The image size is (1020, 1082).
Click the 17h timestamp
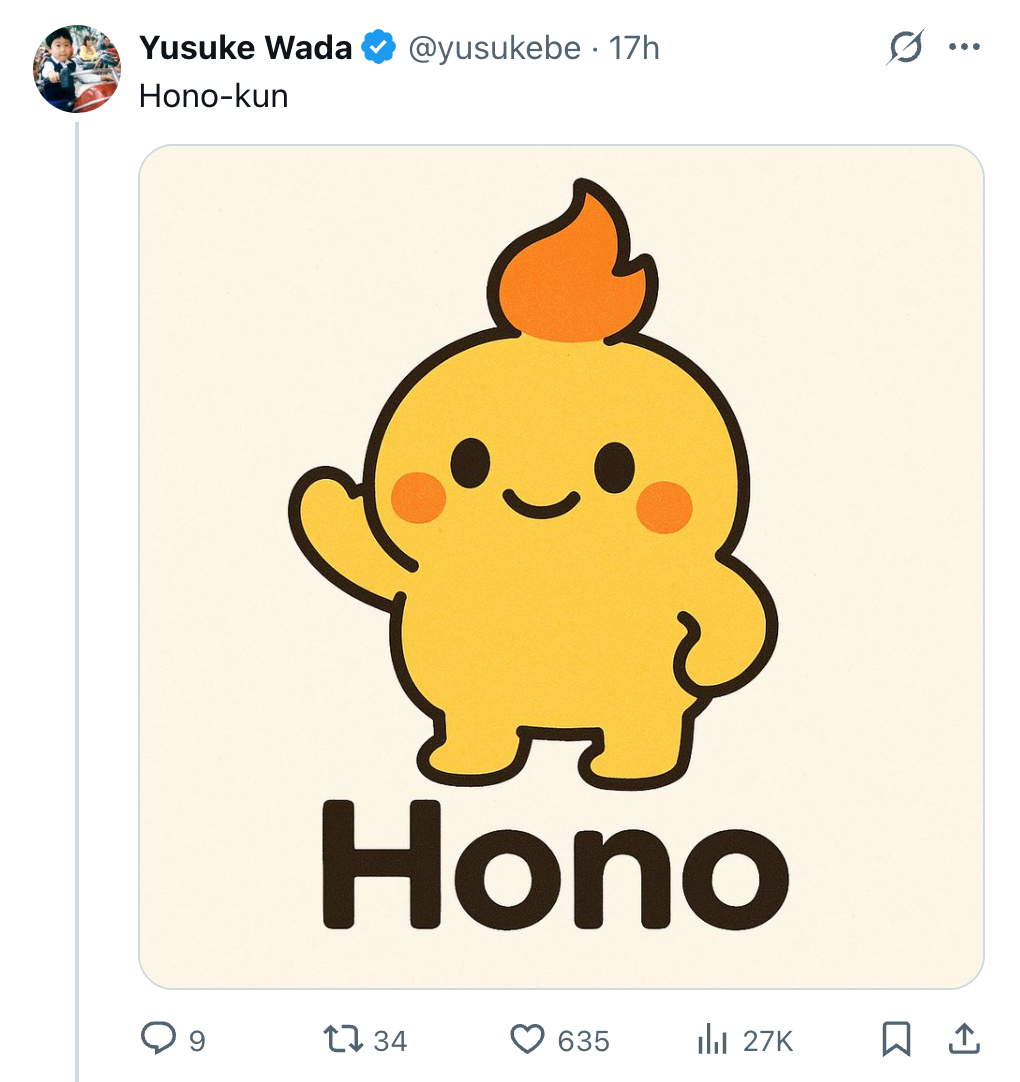pyautogui.click(x=635, y=47)
